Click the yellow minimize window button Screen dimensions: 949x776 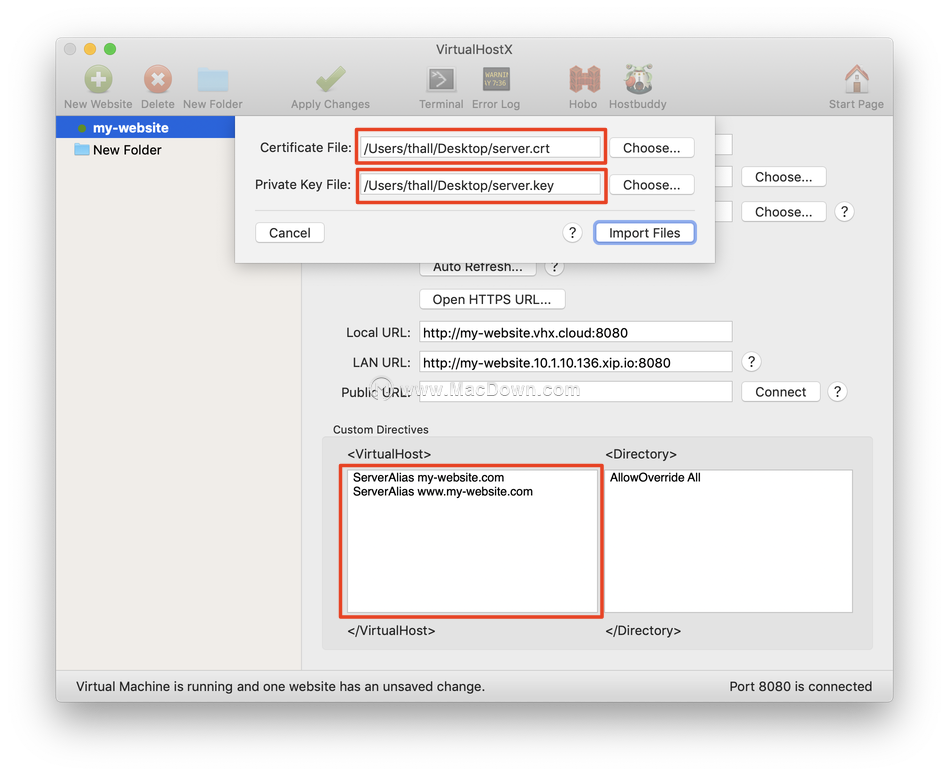click(90, 49)
